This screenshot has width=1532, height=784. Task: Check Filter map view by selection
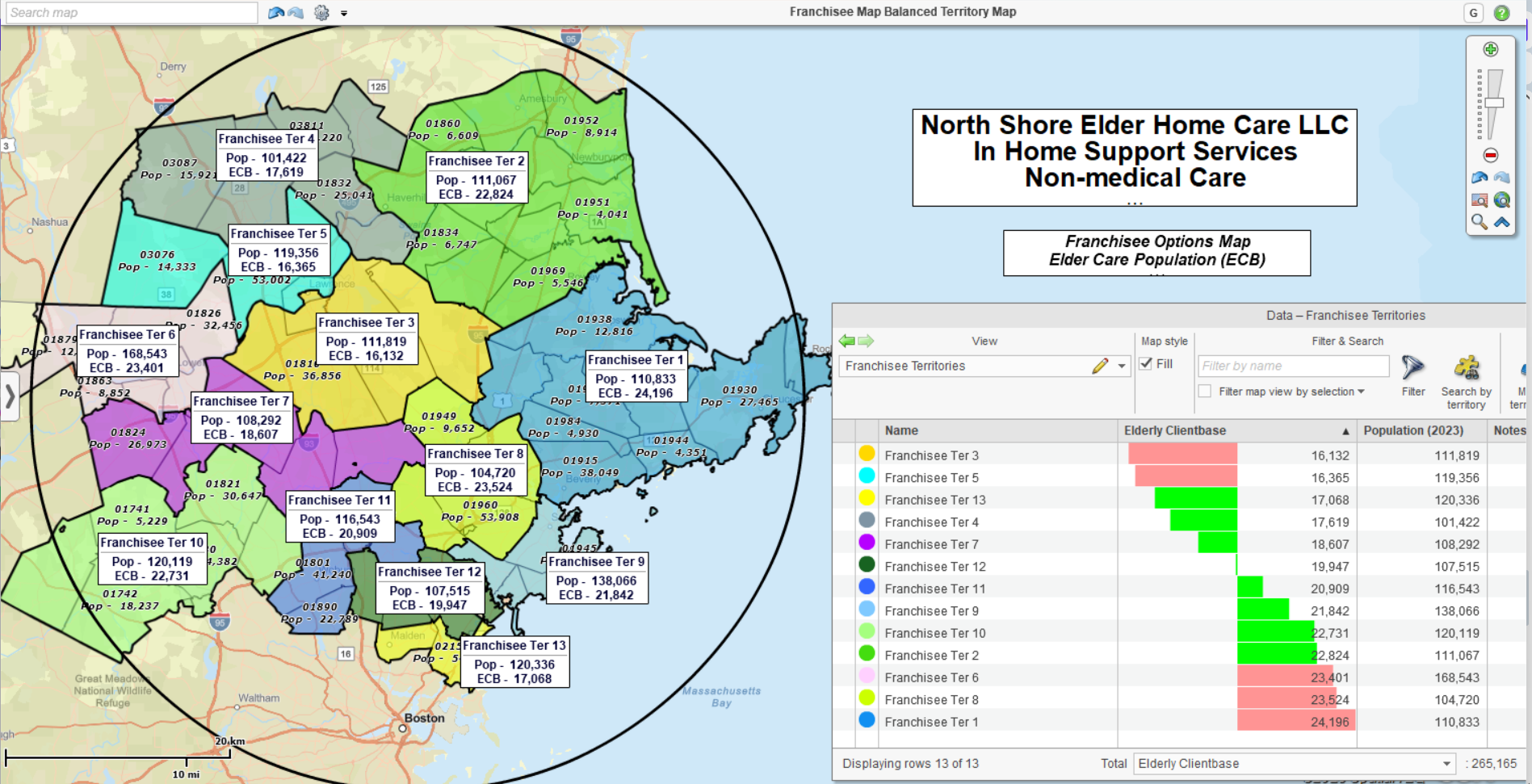coord(1205,392)
